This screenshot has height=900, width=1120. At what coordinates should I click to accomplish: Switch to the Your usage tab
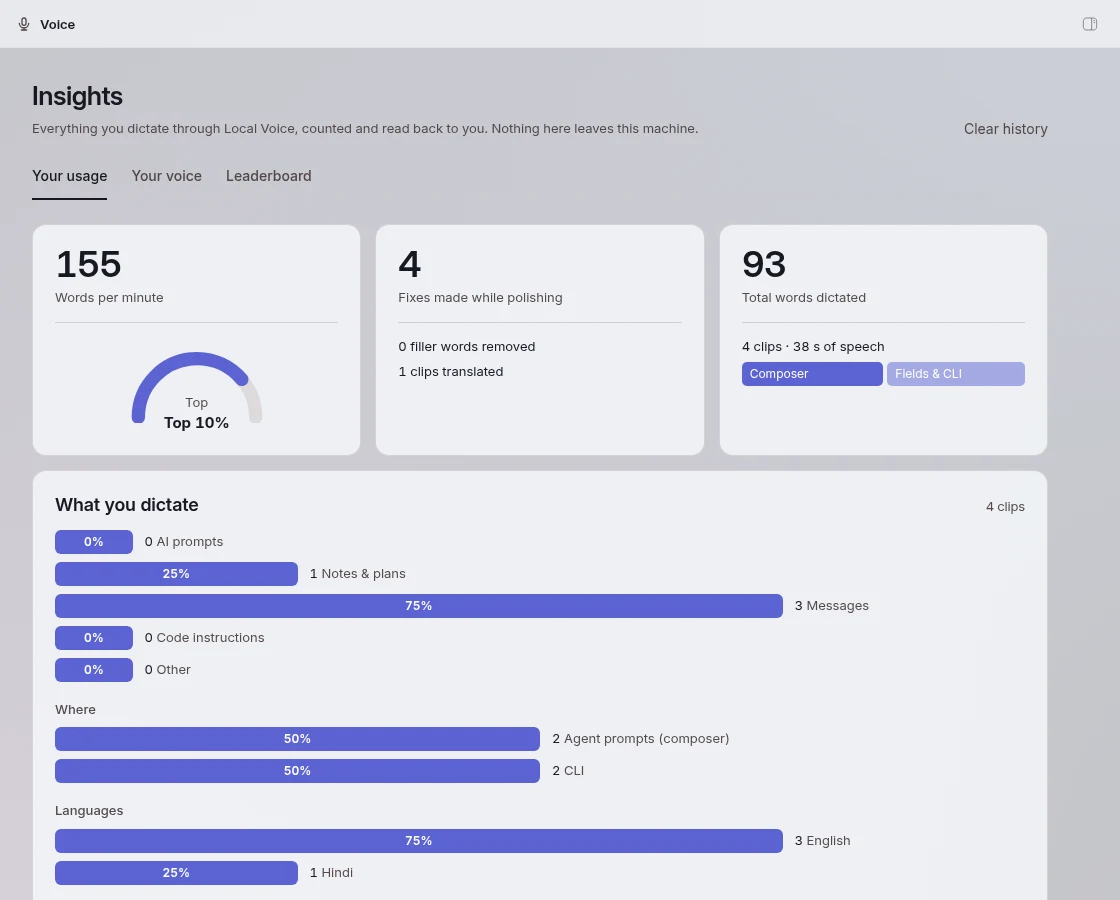pos(69,176)
